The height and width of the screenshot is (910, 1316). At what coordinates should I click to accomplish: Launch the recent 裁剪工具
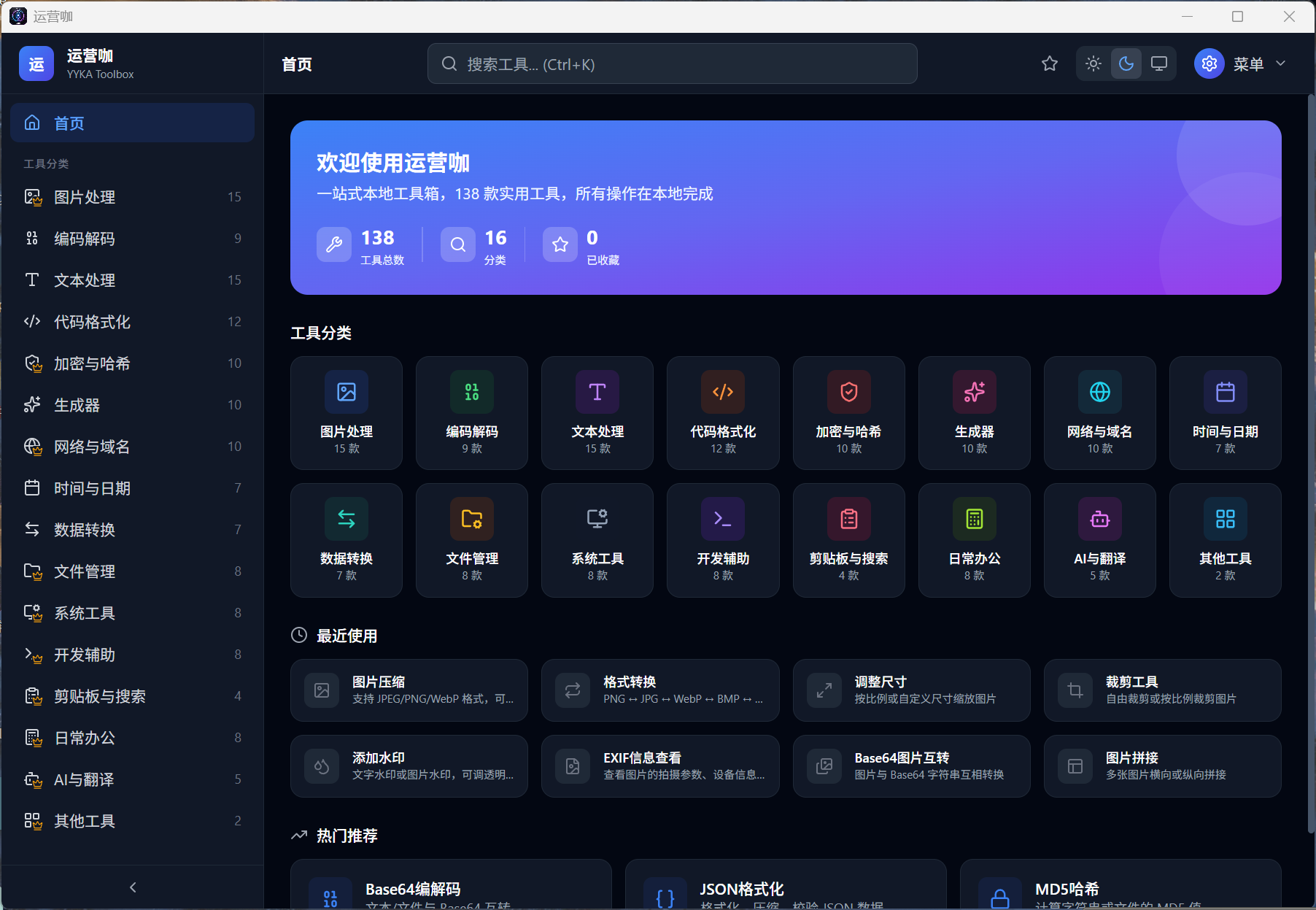[1163, 690]
